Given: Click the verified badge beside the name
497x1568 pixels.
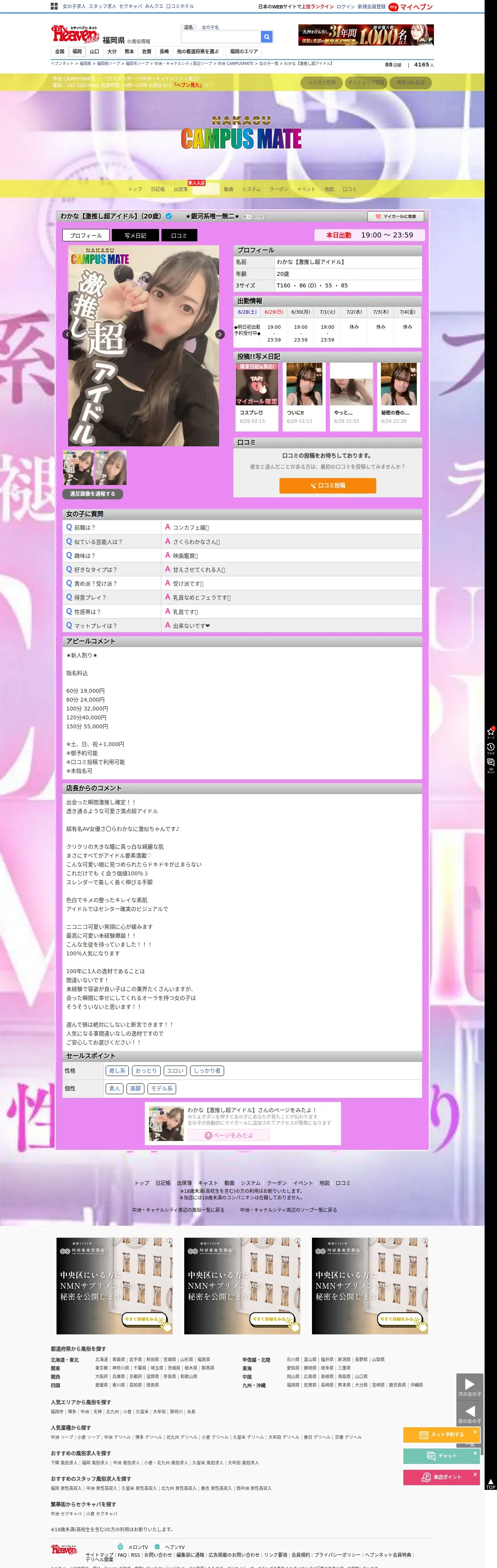Looking at the screenshot, I should coord(169,216).
